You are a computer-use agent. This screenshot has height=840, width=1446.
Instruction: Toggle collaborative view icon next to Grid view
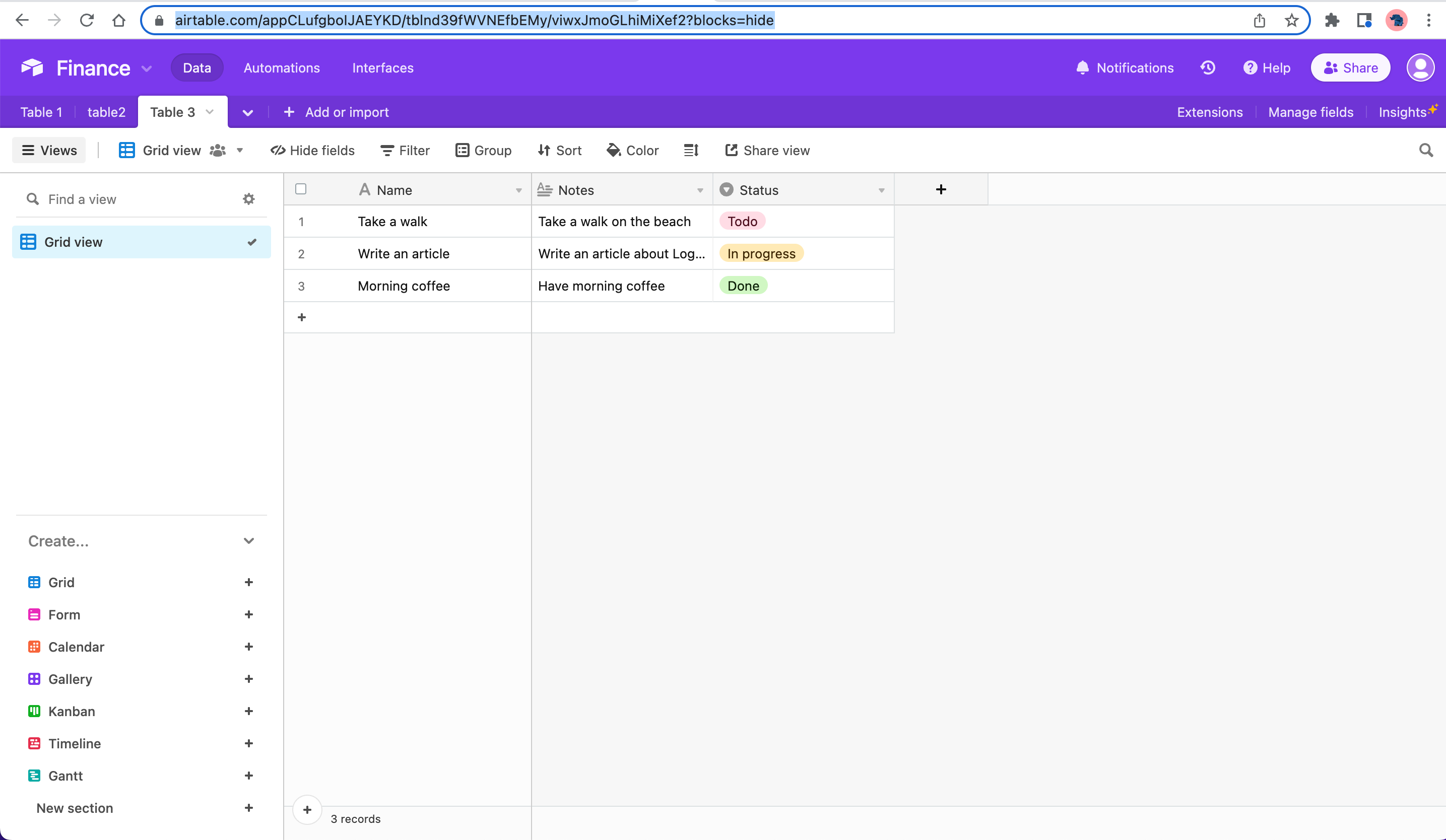tap(218, 150)
